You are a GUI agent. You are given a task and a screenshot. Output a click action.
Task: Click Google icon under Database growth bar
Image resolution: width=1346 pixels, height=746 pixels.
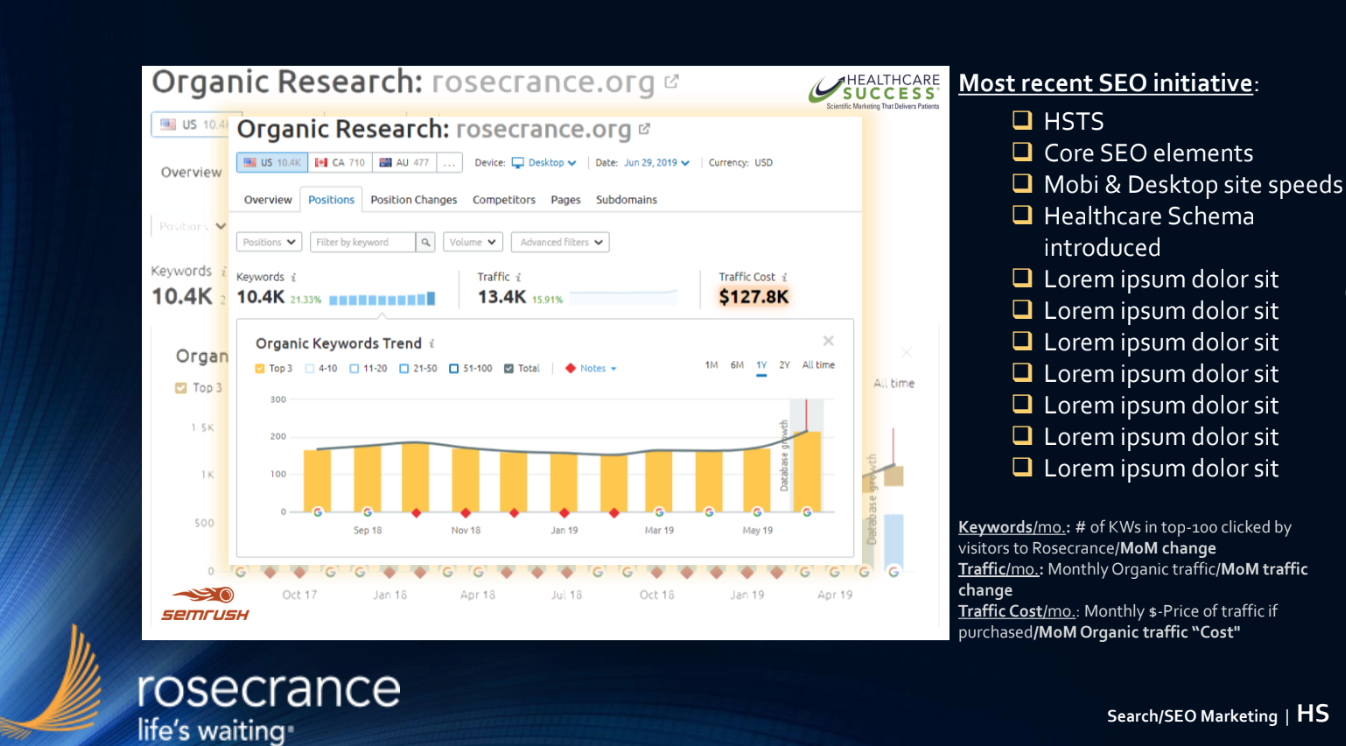807,512
